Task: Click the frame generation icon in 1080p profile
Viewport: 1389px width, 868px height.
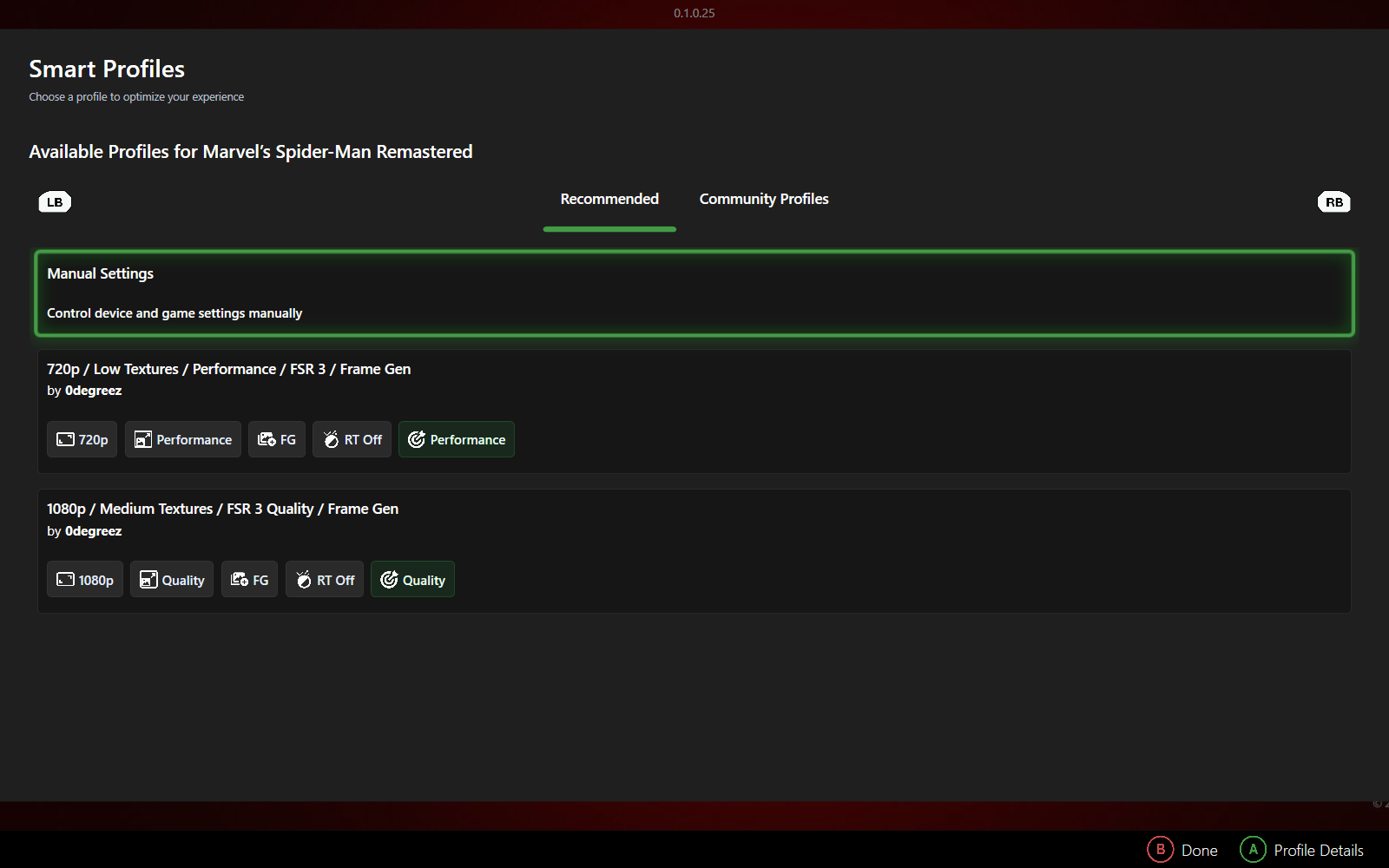Action: pyautogui.click(x=240, y=580)
